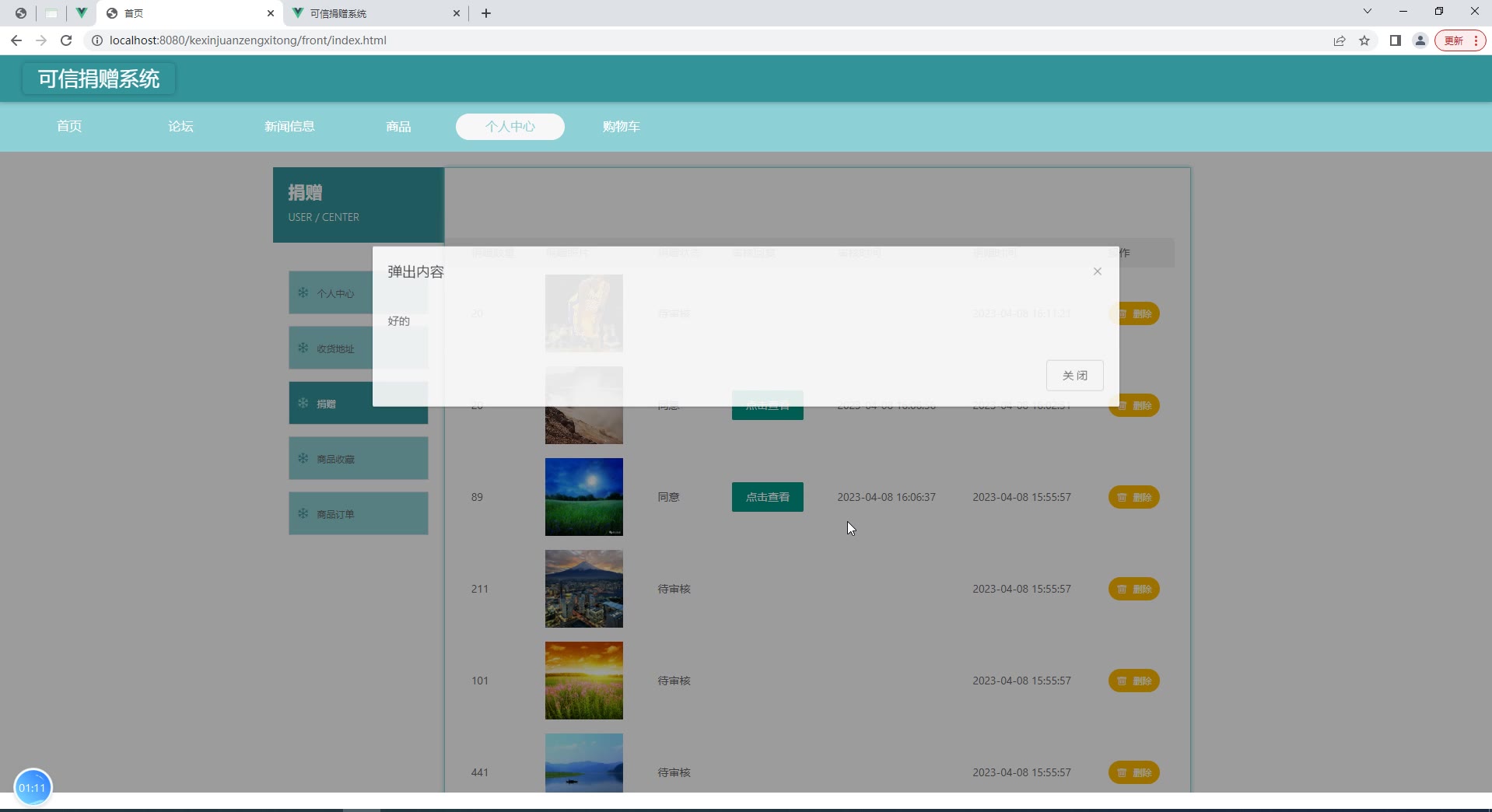Click the quantity value 89
Screen dimensions: 1492x812
477,497
